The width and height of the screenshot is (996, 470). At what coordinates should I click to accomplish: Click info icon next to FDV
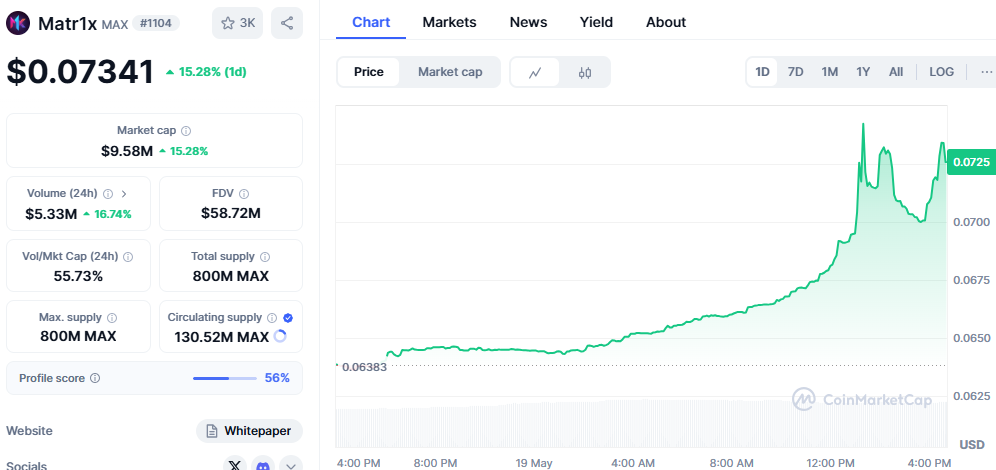(244, 194)
